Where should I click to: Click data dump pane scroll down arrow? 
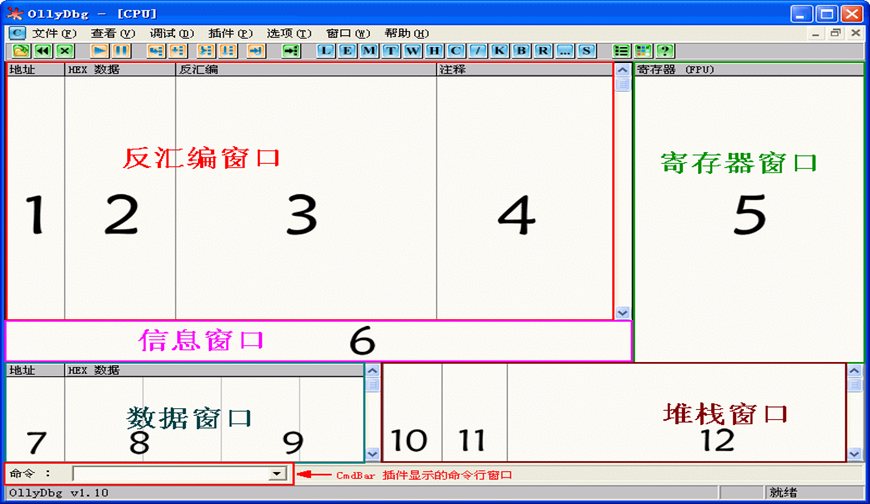[372, 454]
